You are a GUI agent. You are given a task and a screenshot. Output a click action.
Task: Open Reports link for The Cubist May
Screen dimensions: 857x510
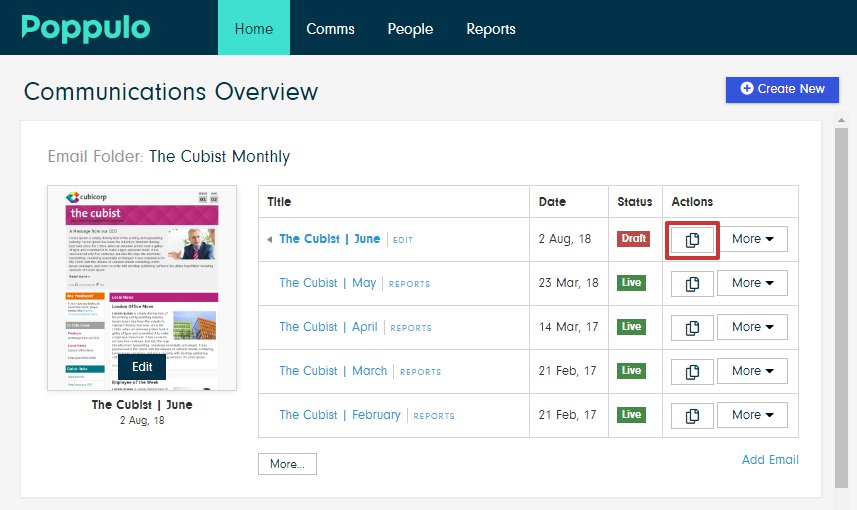tap(409, 284)
